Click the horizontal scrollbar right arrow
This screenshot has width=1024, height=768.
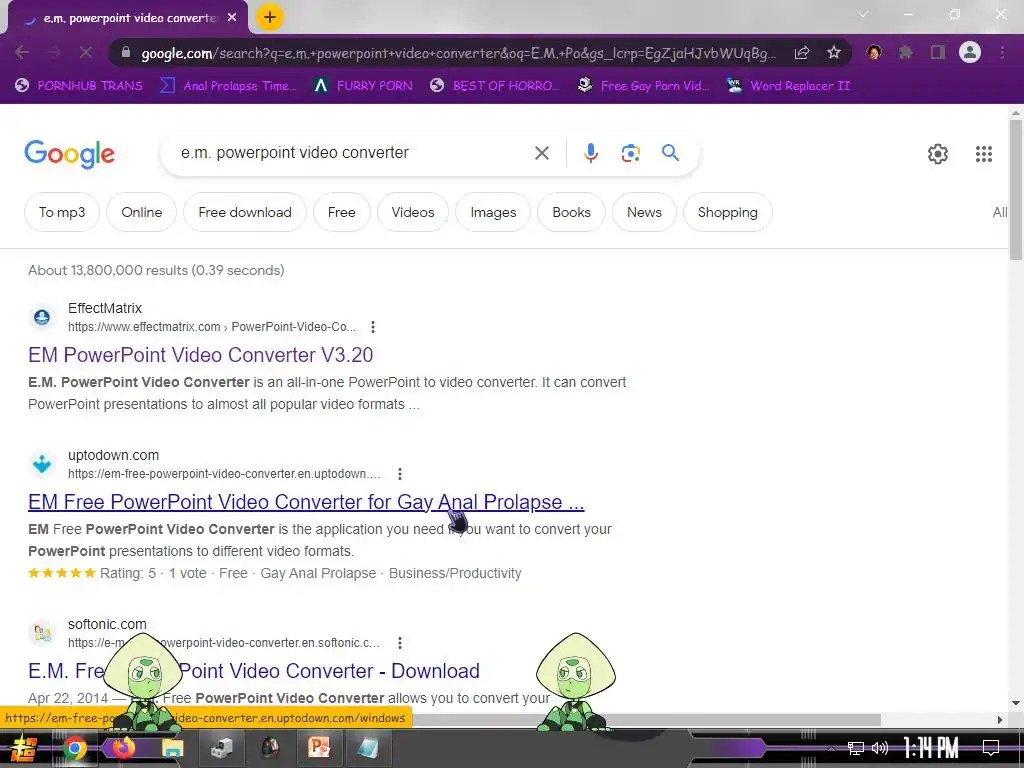(x=1000, y=720)
